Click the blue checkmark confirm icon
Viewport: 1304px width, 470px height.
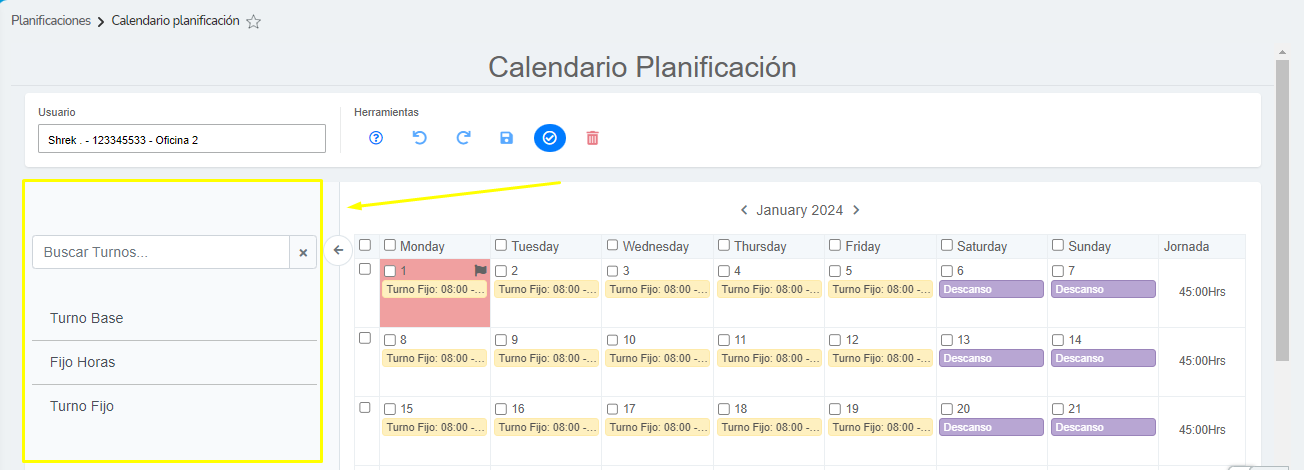click(549, 138)
